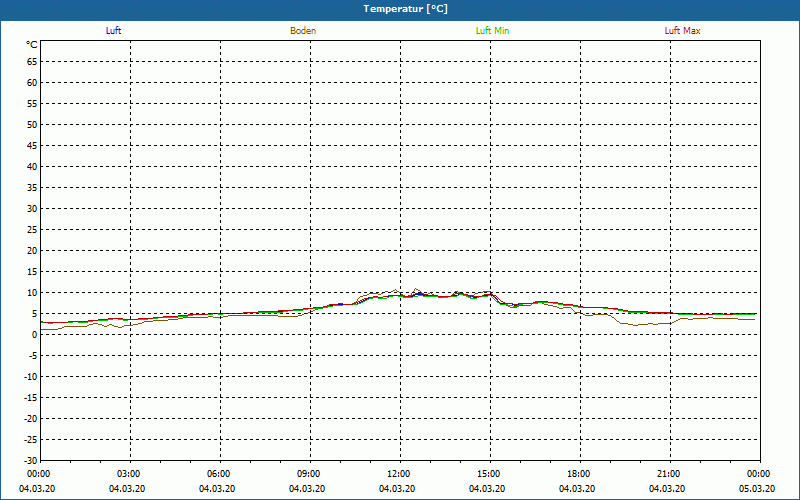This screenshot has width=800, height=500.
Task: Click the 20 y-axis value
Action: tap(32, 251)
